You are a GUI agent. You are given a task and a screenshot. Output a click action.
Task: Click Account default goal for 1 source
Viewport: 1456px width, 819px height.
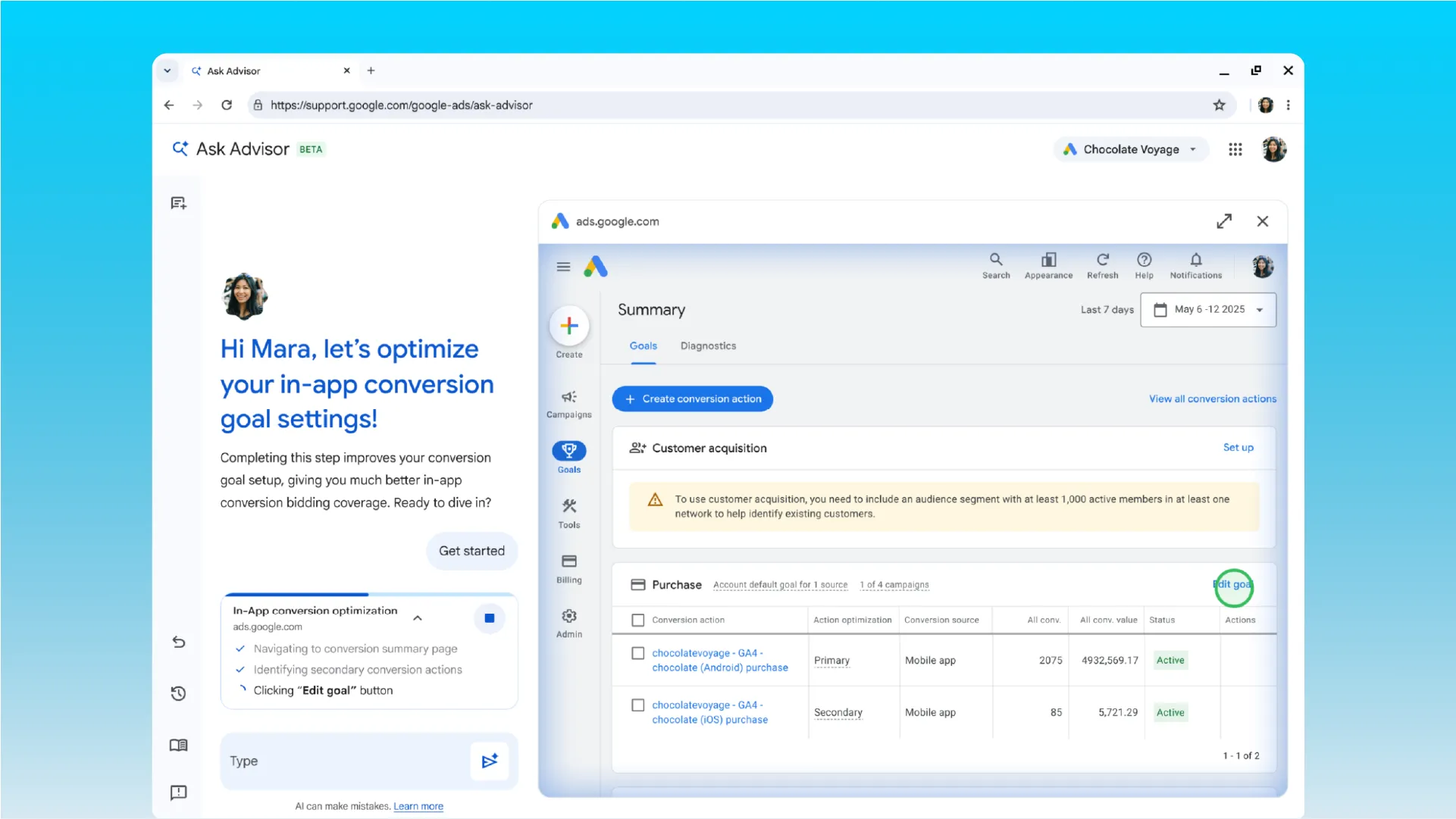[780, 585]
